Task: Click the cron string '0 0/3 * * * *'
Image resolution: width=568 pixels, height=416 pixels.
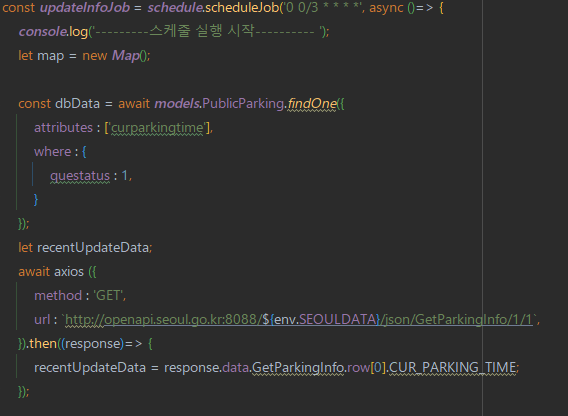Action: 323,8
